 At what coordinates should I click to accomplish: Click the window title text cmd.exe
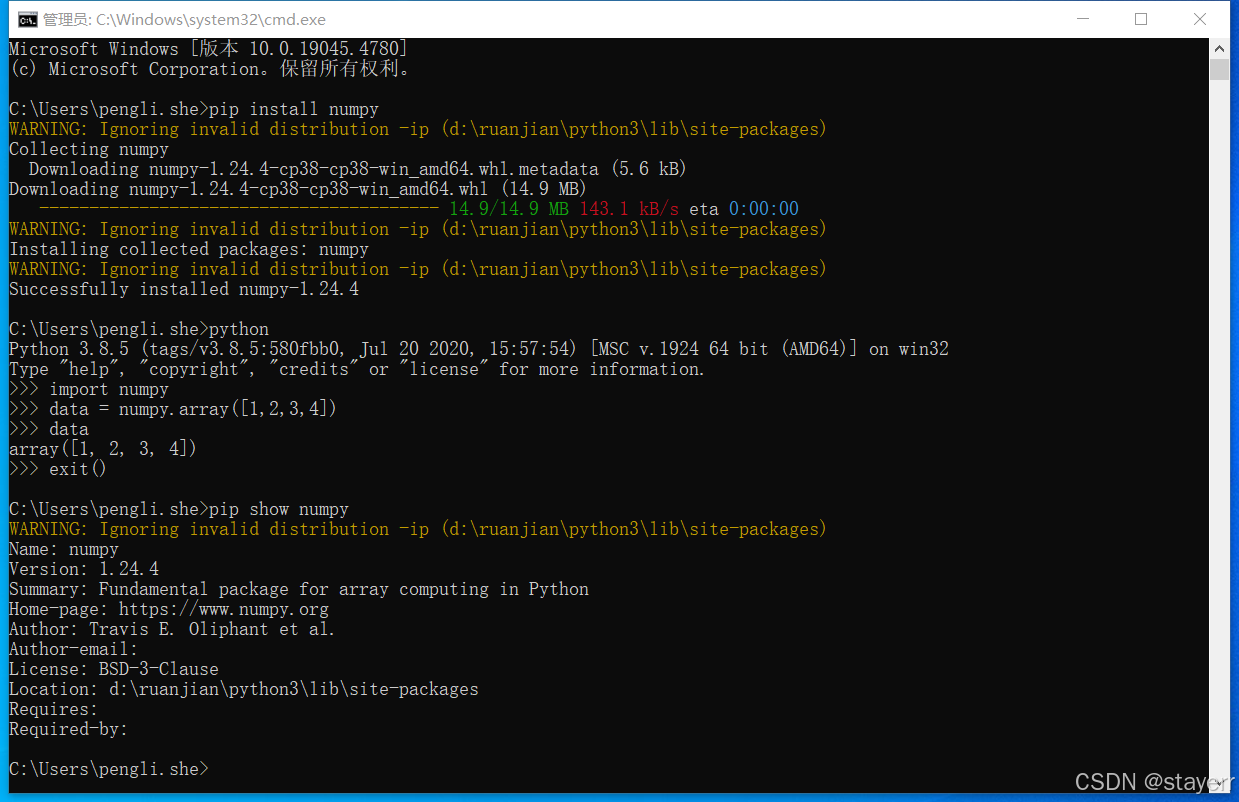pyautogui.click(x=184, y=19)
